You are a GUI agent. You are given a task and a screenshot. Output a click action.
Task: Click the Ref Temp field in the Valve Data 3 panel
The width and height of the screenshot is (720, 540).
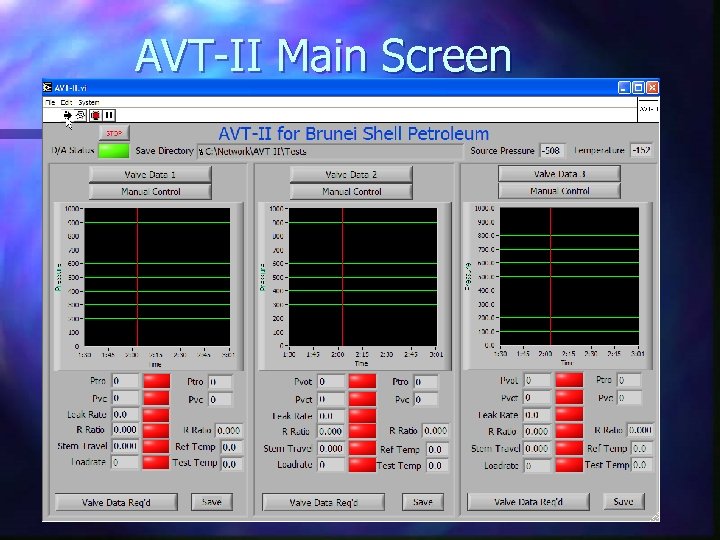tap(642, 448)
